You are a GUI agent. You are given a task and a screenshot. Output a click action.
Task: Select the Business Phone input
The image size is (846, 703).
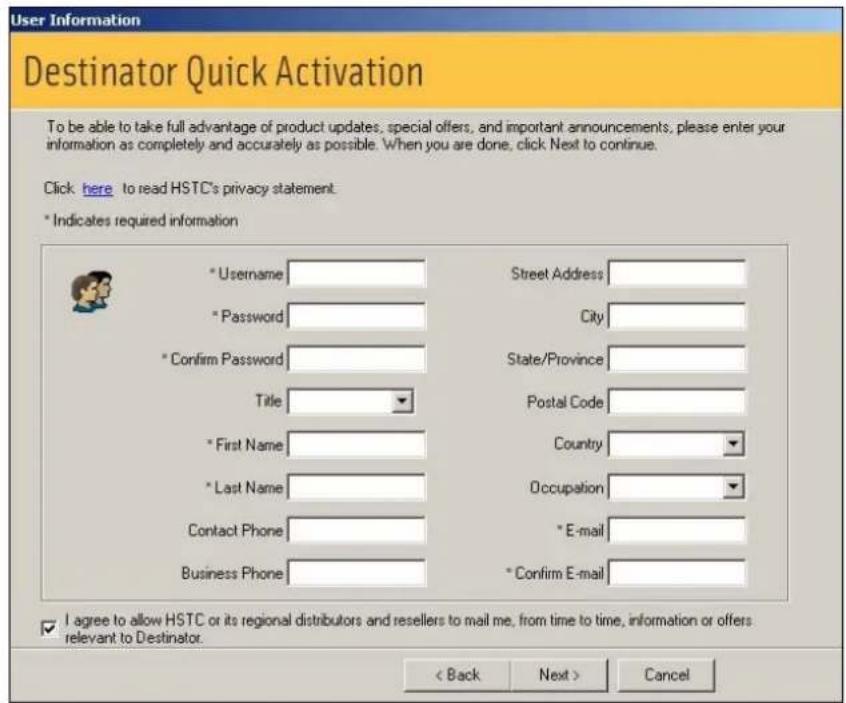(x=357, y=573)
